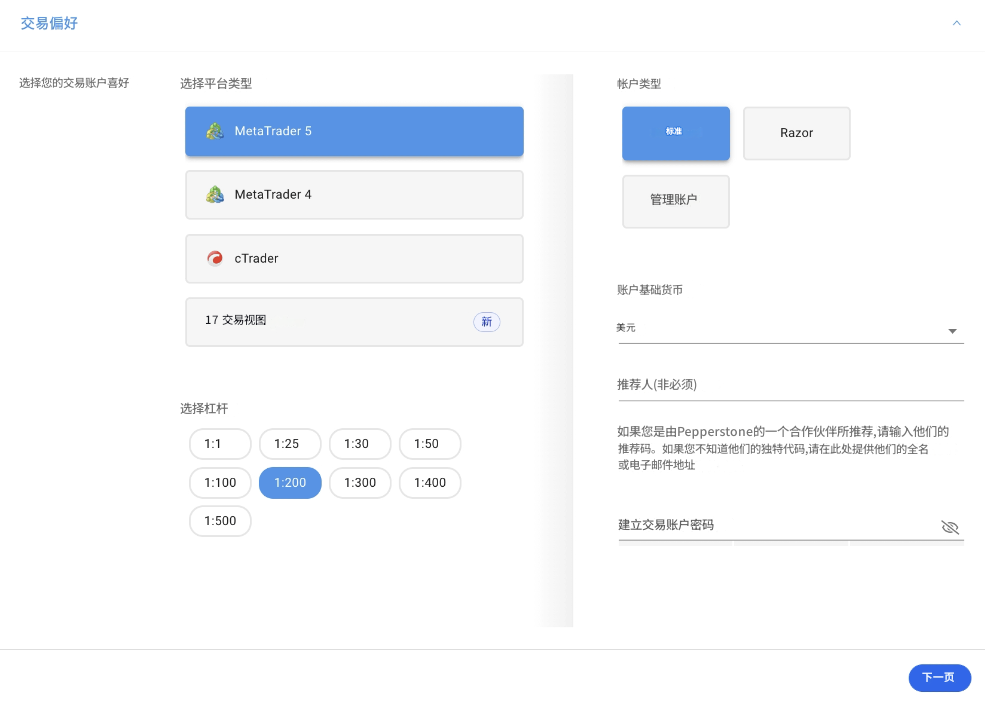The width and height of the screenshot is (985, 701).
Task: Select the 管理账户 account type
Action: point(676,201)
